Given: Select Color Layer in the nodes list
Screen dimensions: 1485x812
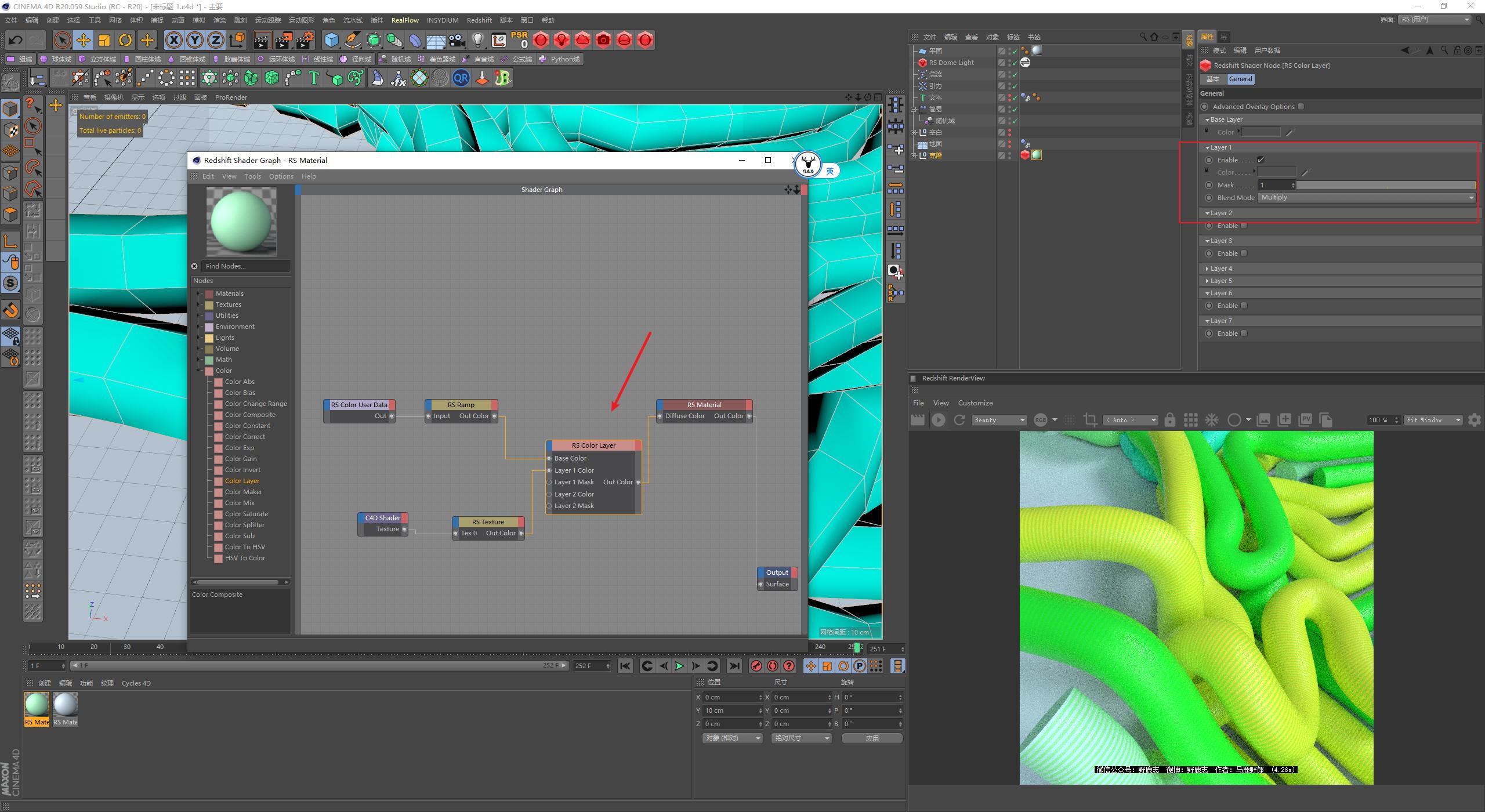Looking at the screenshot, I should tap(242, 480).
